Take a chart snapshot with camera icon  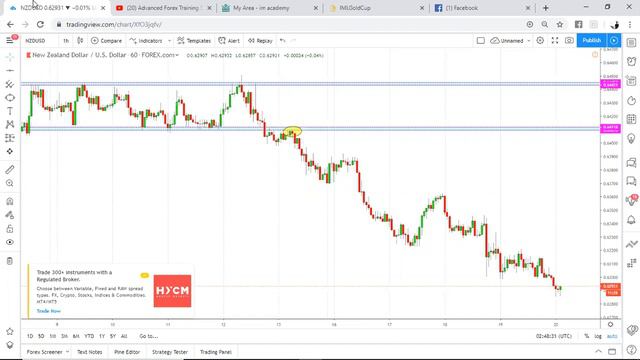click(569, 41)
